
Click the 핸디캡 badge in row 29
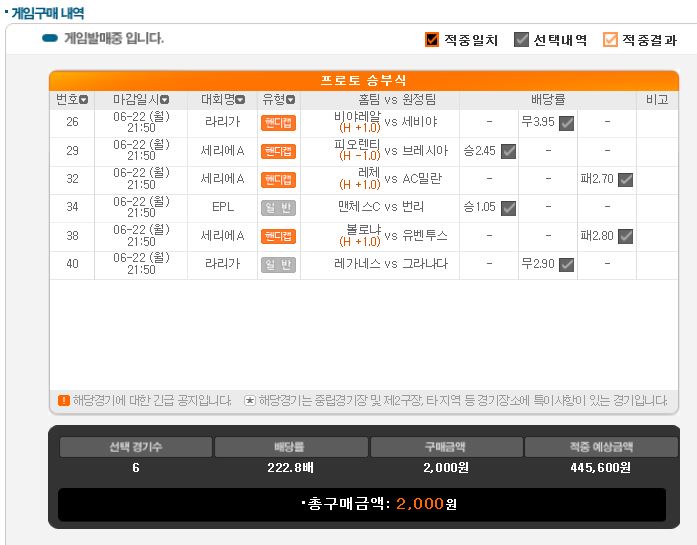278,151
